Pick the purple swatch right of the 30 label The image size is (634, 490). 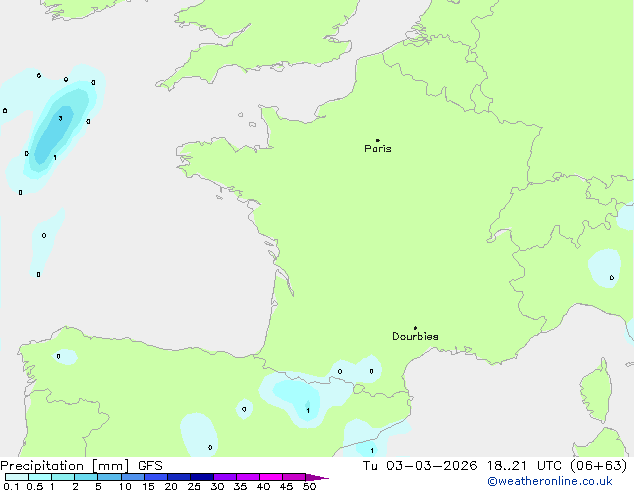[x=225, y=477]
